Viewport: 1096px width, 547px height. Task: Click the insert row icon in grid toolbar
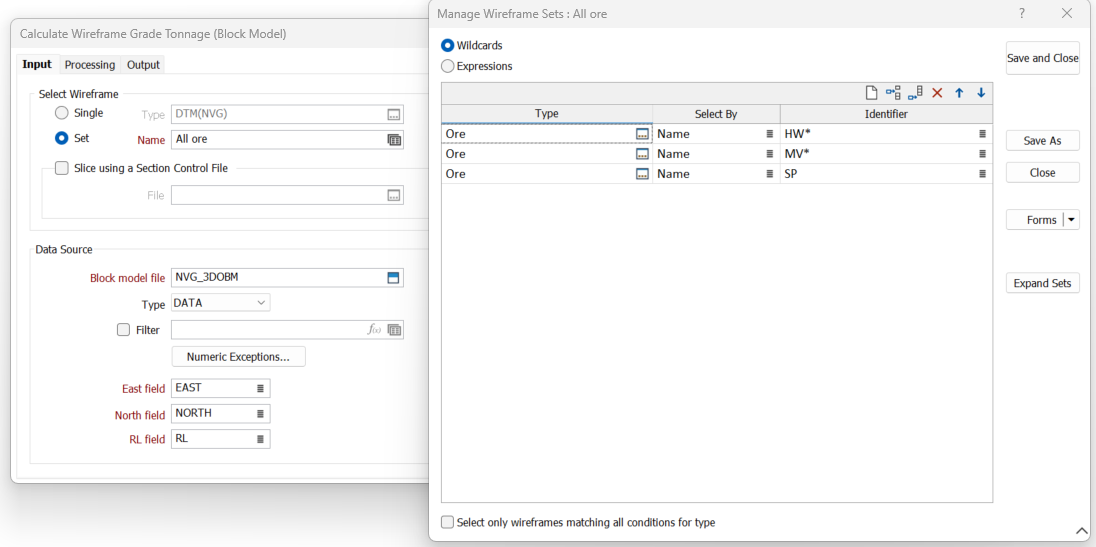893,93
